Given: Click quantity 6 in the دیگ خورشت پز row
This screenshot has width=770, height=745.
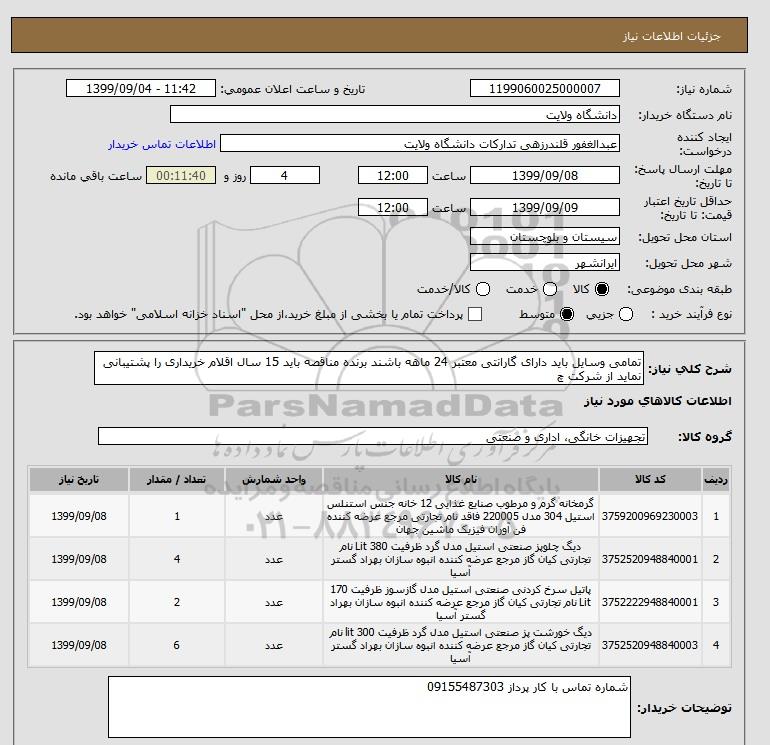Looking at the screenshot, I should click(x=177, y=645).
